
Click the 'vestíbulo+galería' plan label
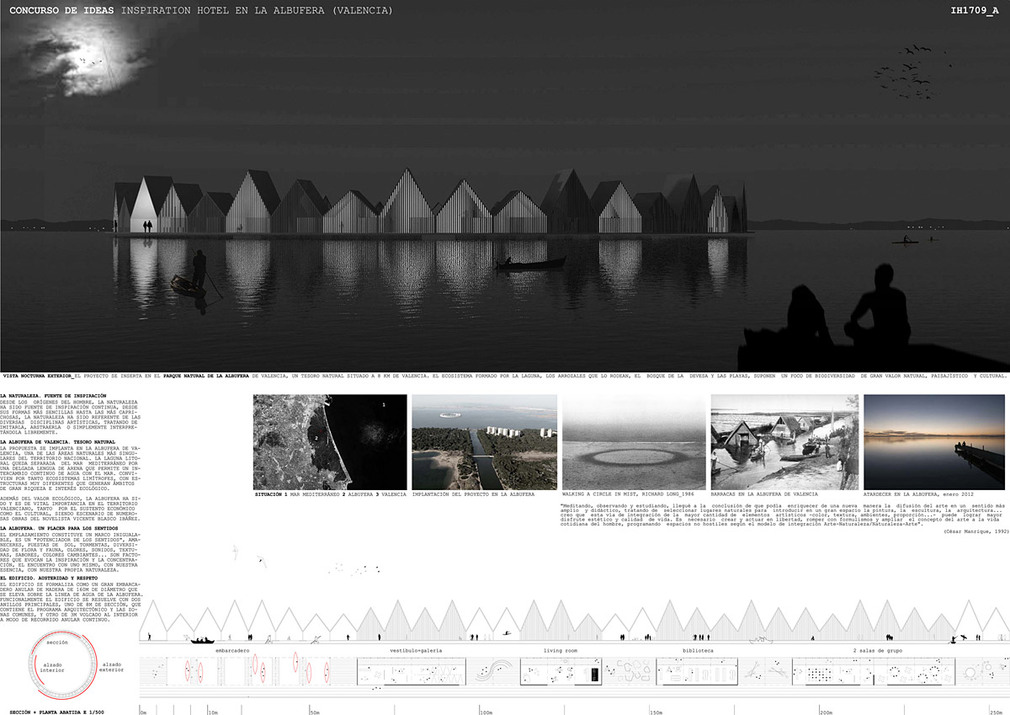(415, 651)
